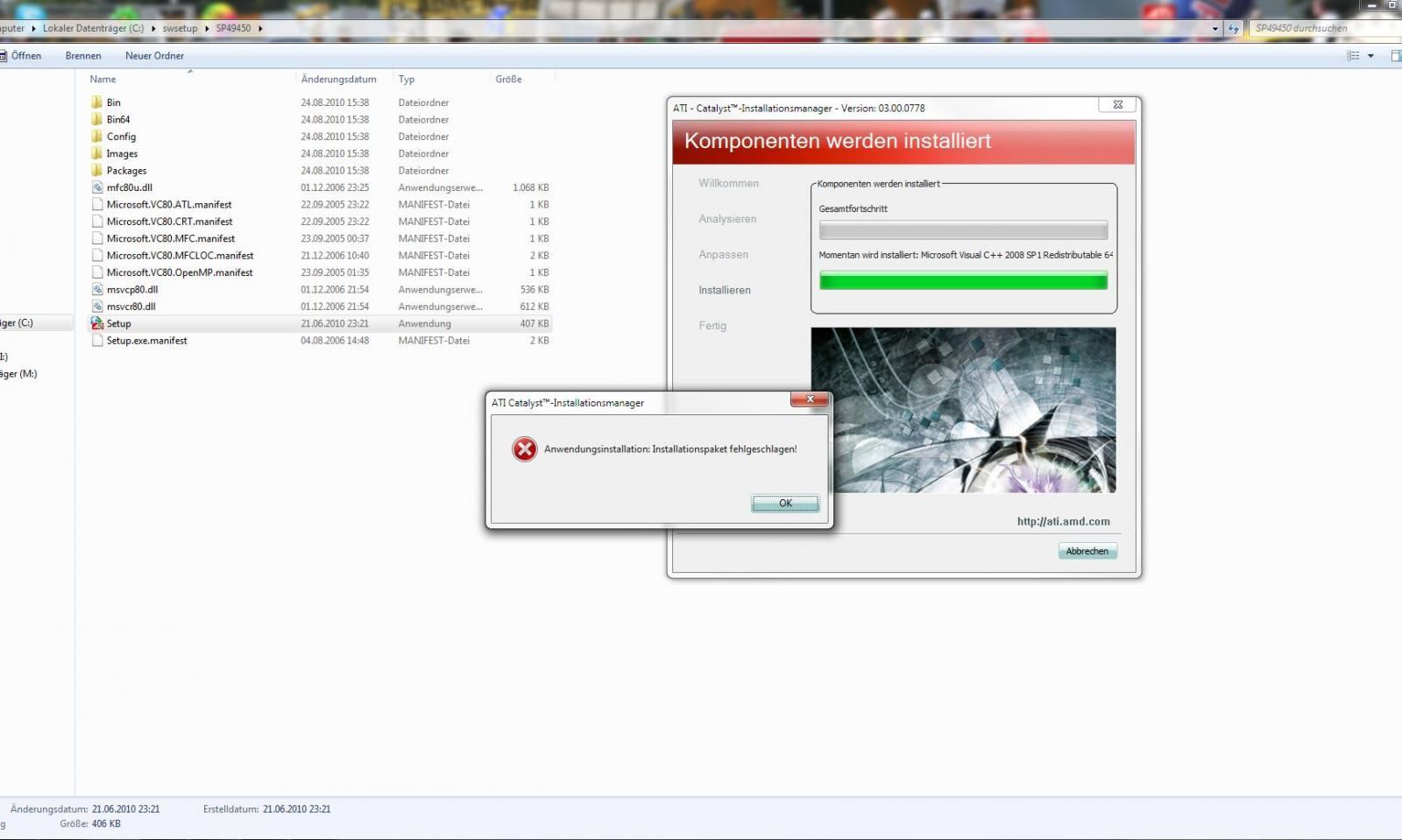Click the Bin64 folder icon

tap(96, 119)
